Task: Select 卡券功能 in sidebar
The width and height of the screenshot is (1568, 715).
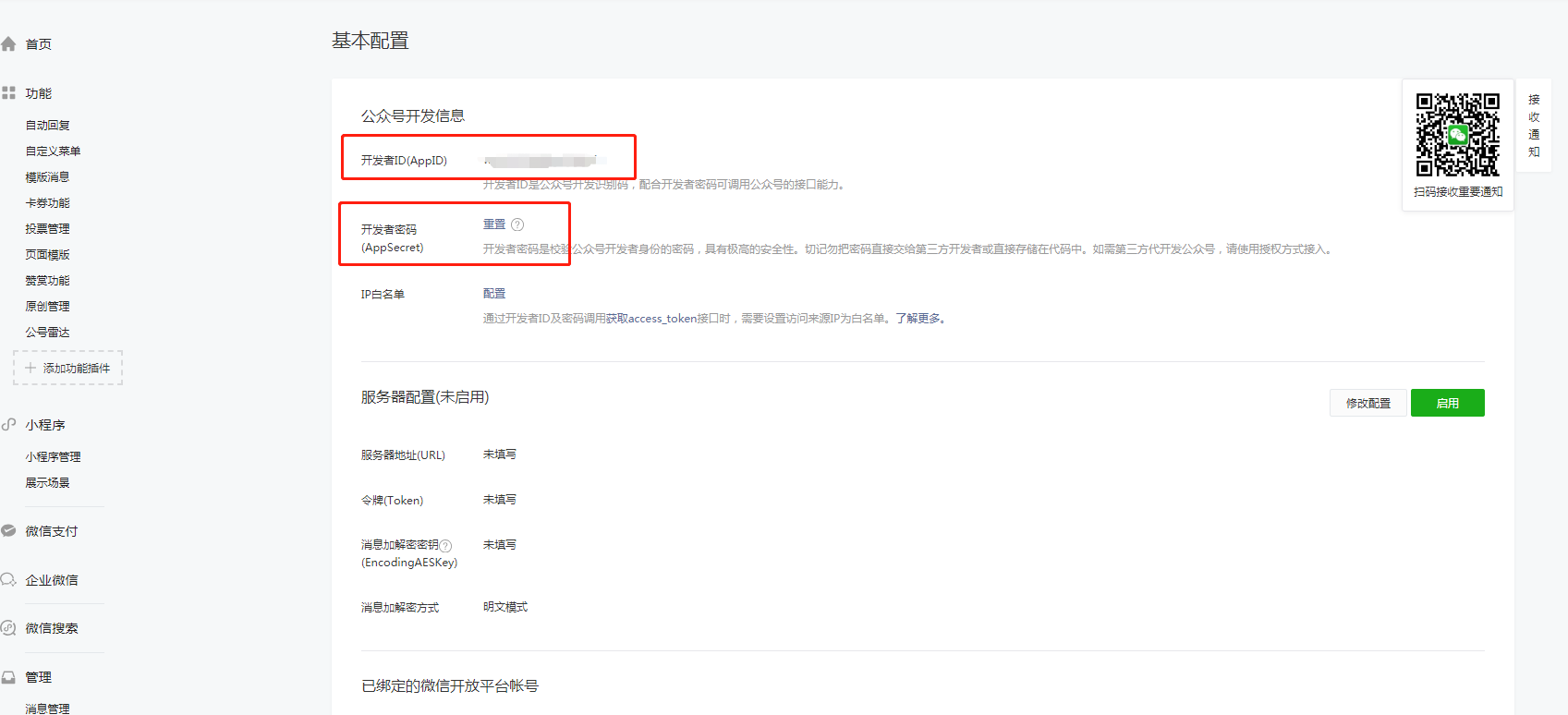Action: click(48, 202)
